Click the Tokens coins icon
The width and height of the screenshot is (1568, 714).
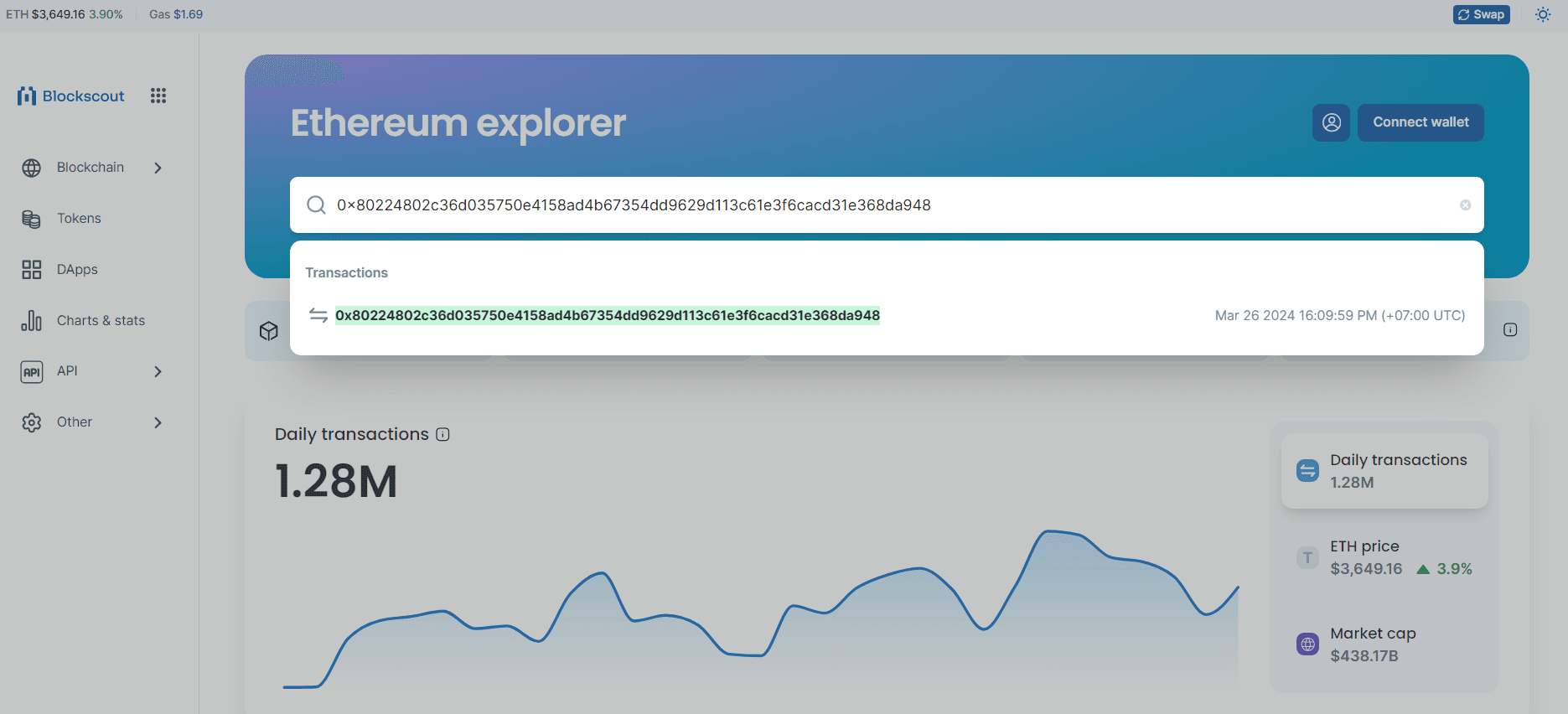coord(32,219)
